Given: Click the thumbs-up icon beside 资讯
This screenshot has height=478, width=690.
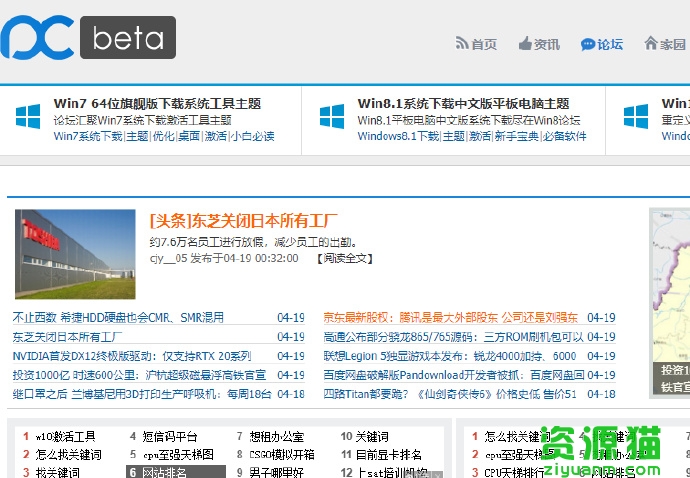Looking at the screenshot, I should pyautogui.click(x=525, y=43).
